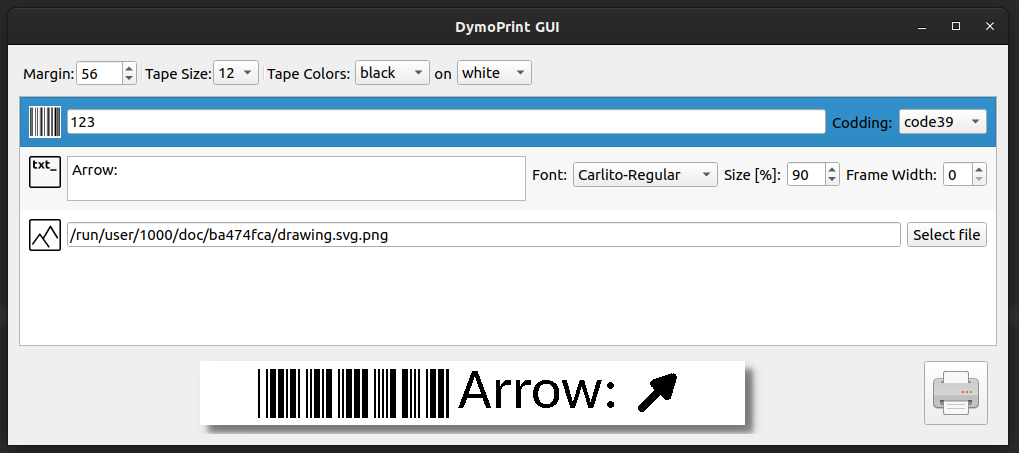The width and height of the screenshot is (1019, 453).
Task: Click the image row mountain icon
Action: (x=45, y=235)
